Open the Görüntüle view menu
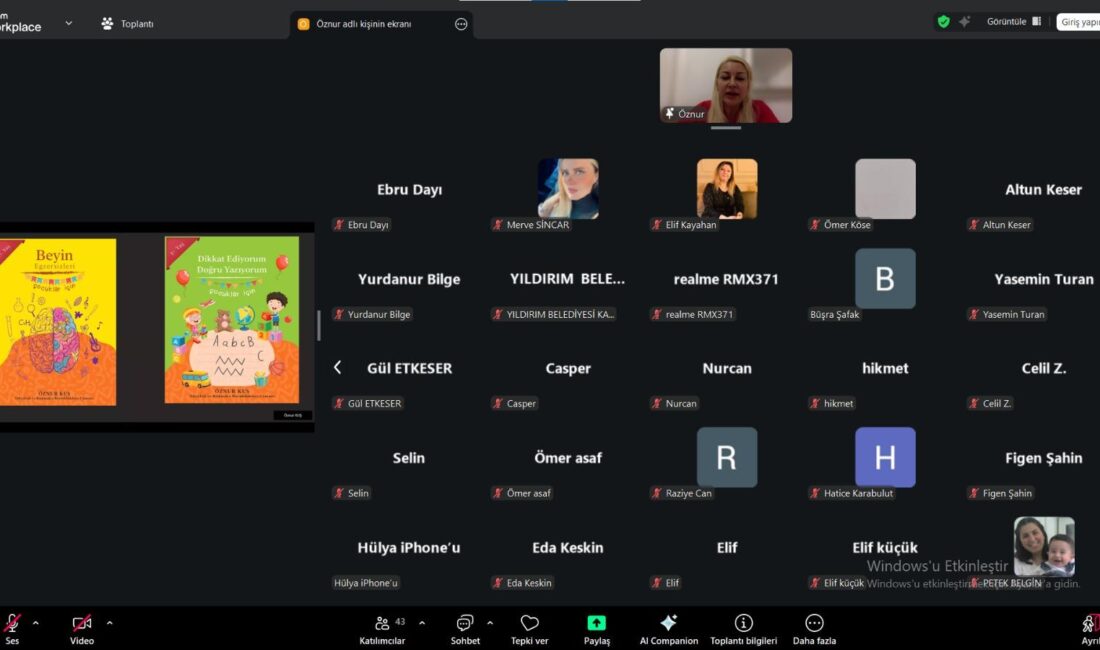The image size is (1100, 650). [1013, 22]
